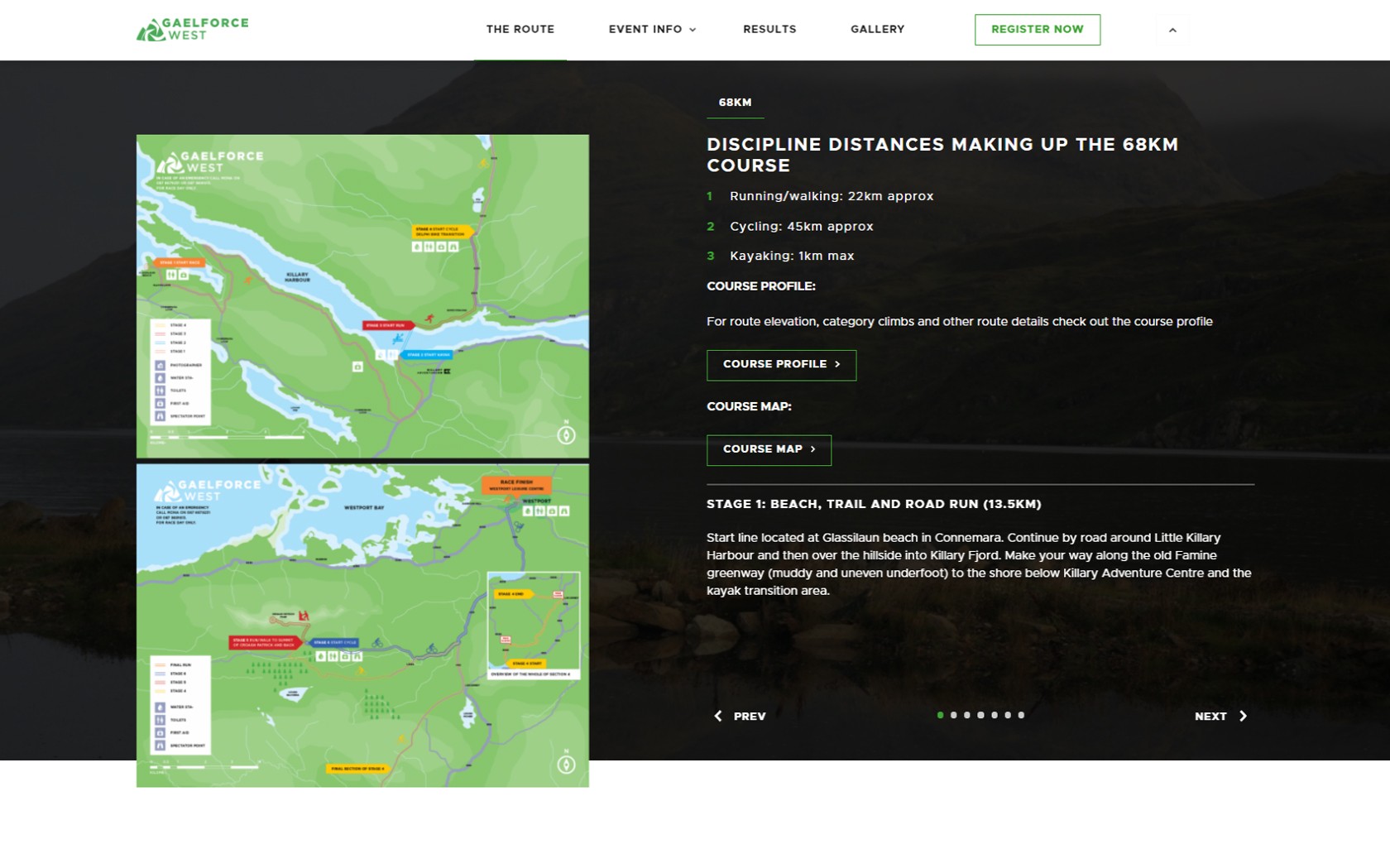Click arrow icon inside Course Map button
Screen dimensions: 1390x868
tap(812, 449)
